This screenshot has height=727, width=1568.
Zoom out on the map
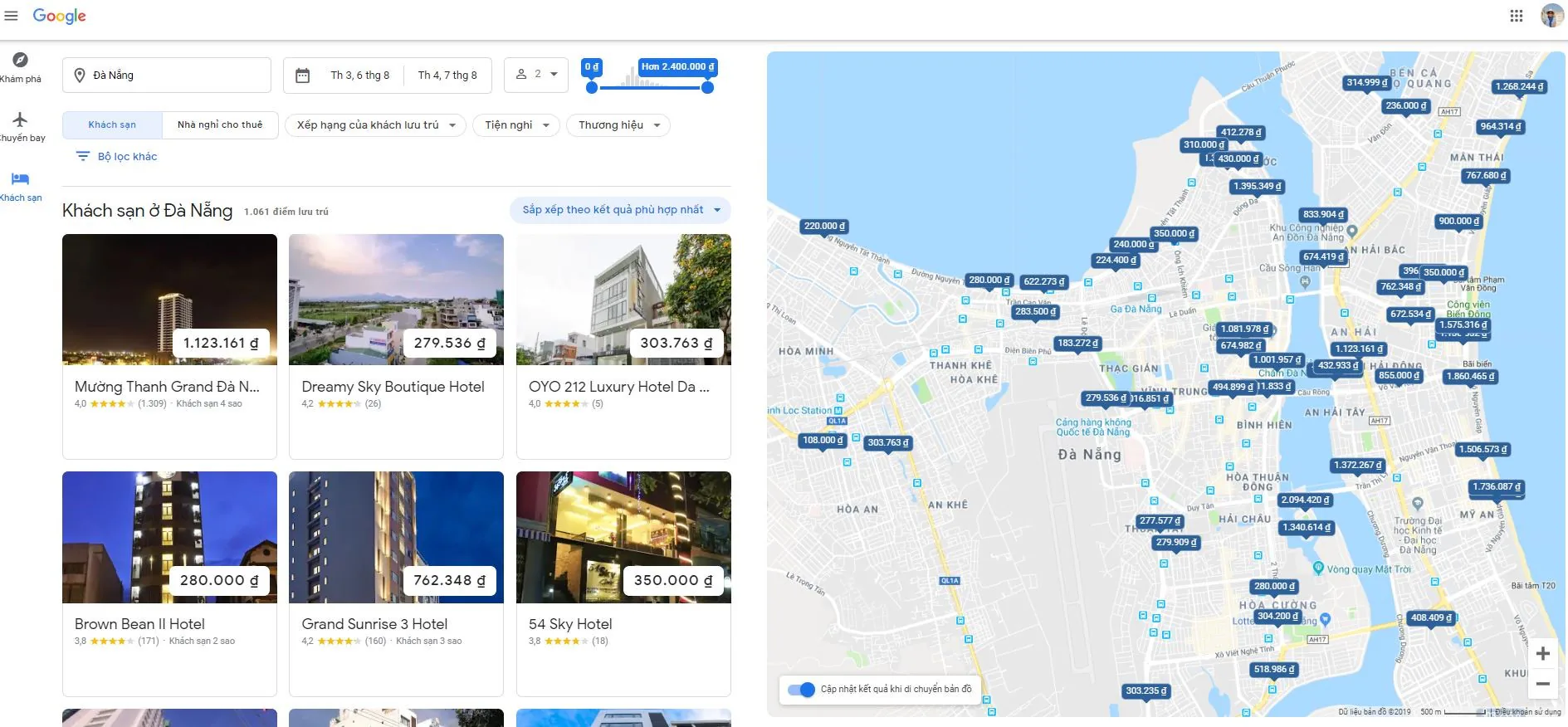[x=1542, y=685]
